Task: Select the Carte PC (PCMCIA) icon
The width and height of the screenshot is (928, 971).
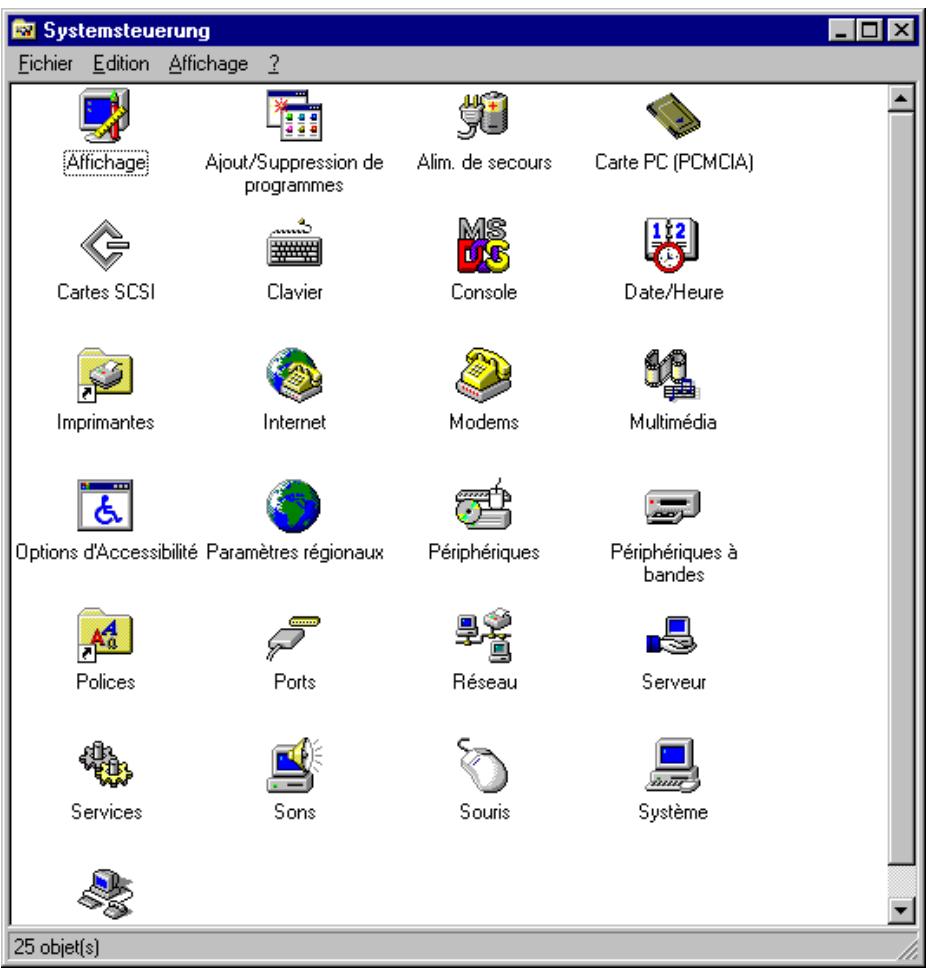Action: click(673, 116)
